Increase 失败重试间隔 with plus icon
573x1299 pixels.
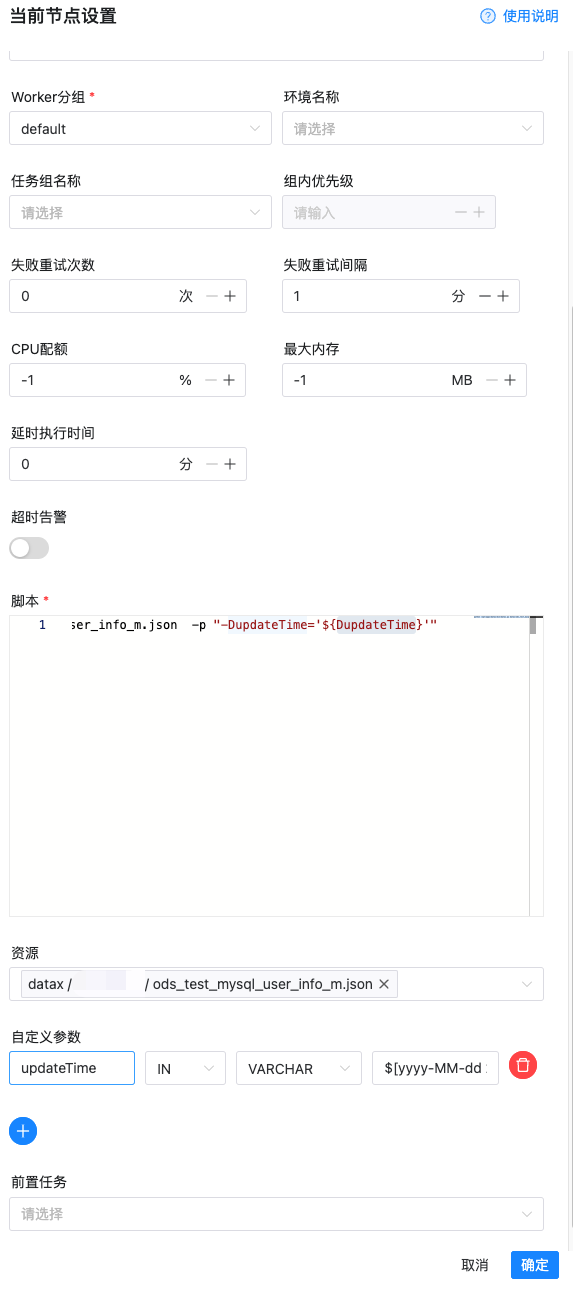click(x=503, y=297)
